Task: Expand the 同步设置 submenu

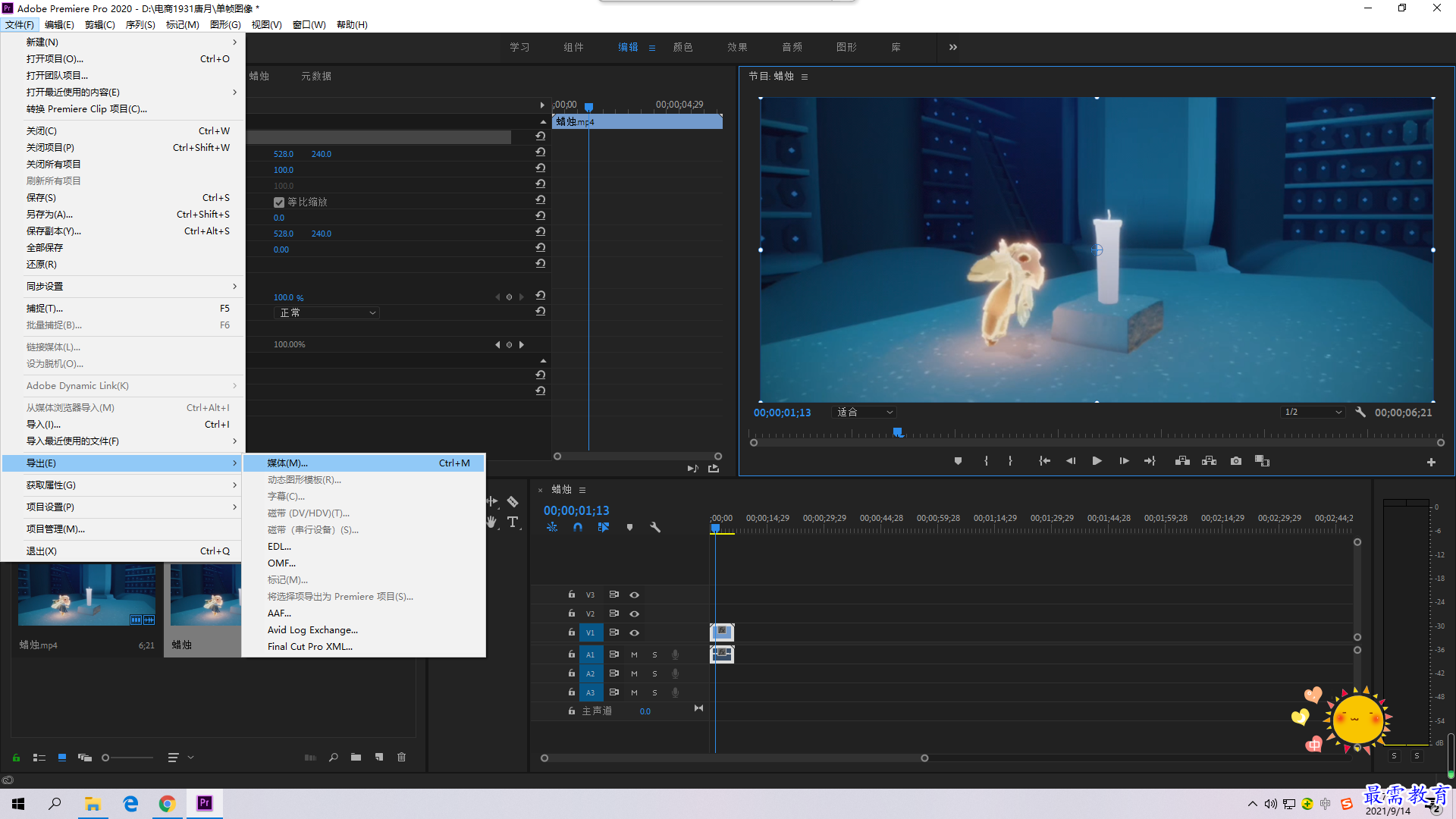Action: tap(123, 286)
